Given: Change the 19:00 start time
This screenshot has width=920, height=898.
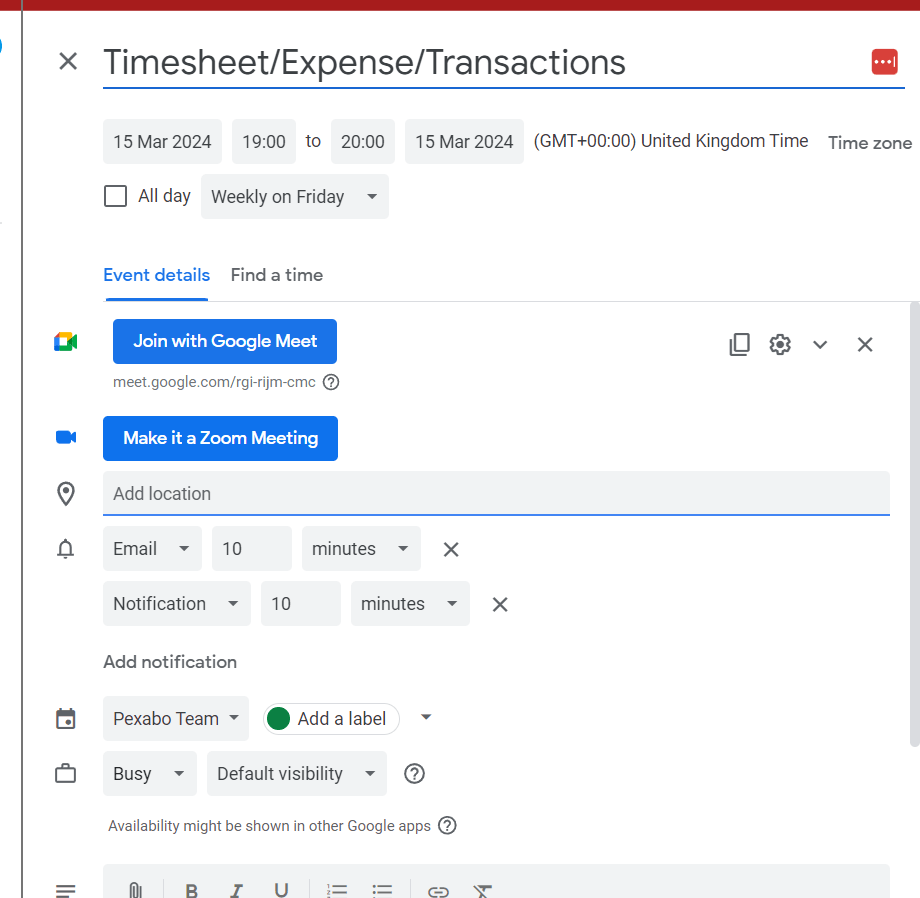Looking at the screenshot, I should 263,141.
